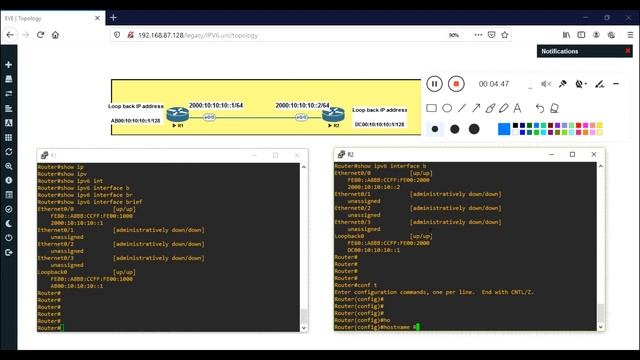Pick the yellow color swatch in top row
This screenshot has width=640, height=360.
600,126
